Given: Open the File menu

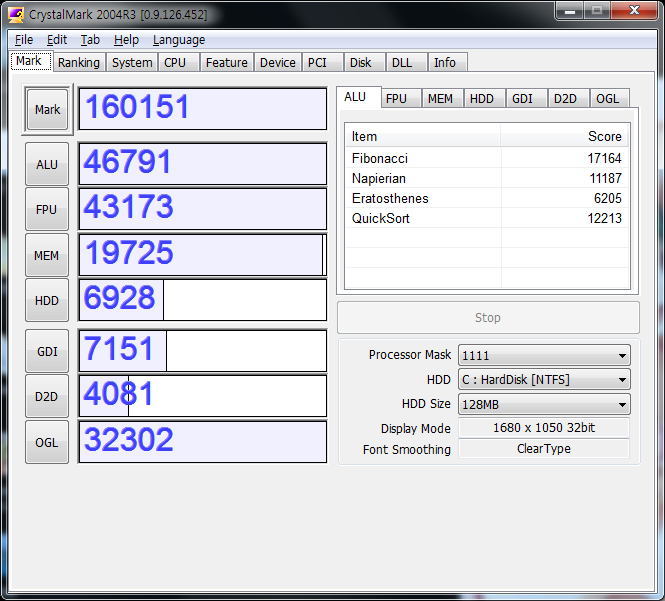Looking at the screenshot, I should [24, 40].
